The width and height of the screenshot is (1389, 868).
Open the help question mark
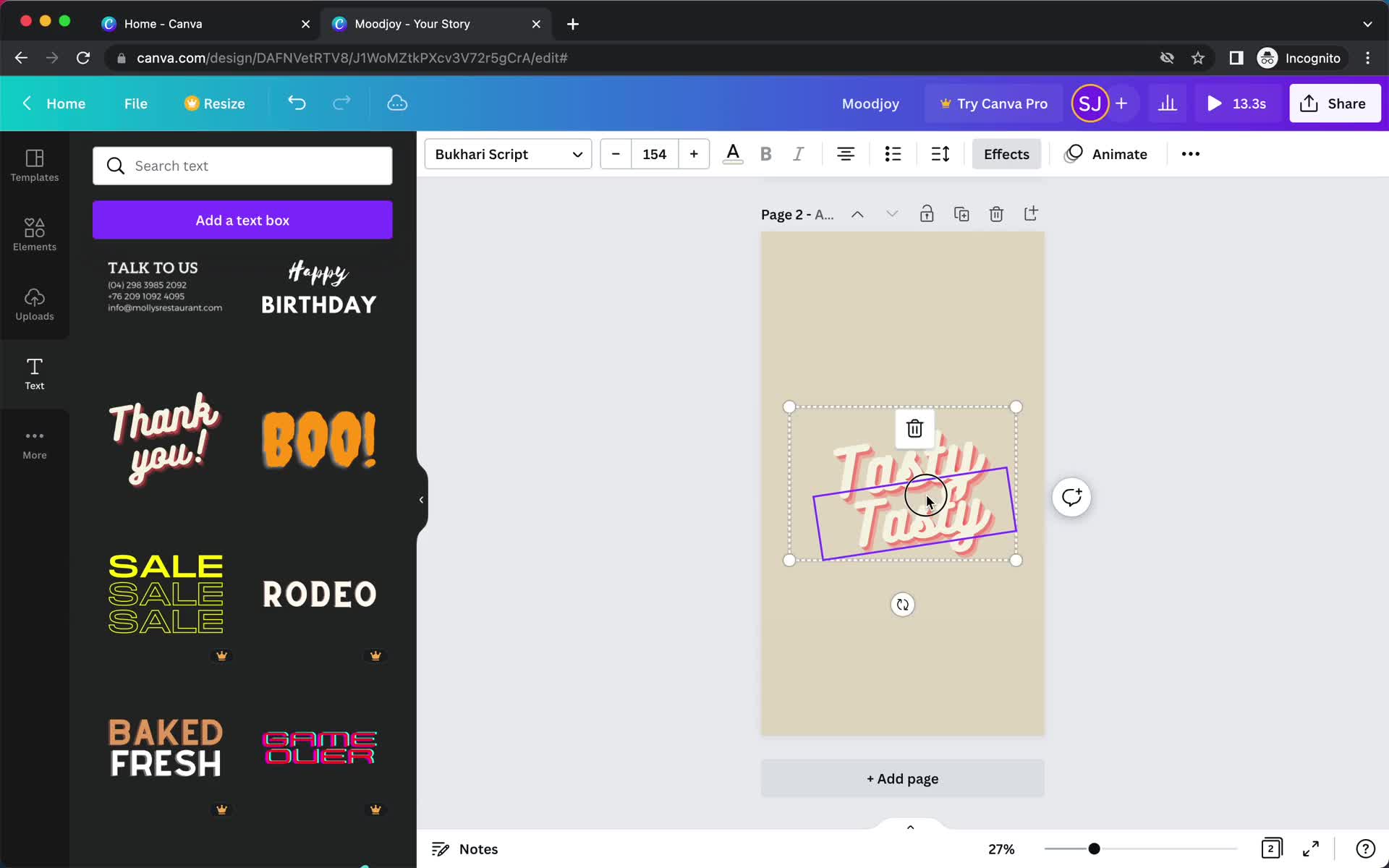click(1365, 848)
